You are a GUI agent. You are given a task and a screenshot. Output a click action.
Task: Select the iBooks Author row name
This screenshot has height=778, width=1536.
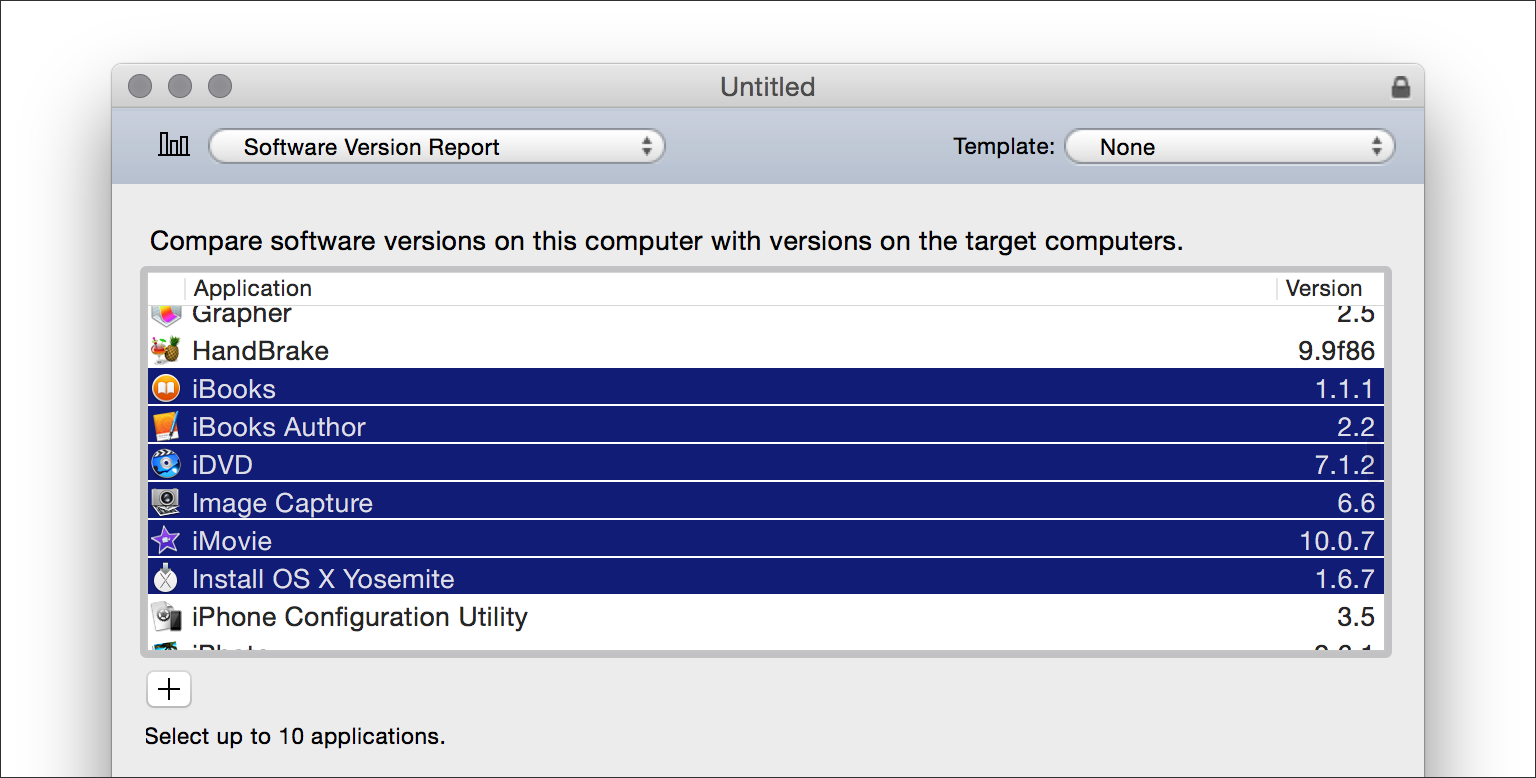(279, 427)
